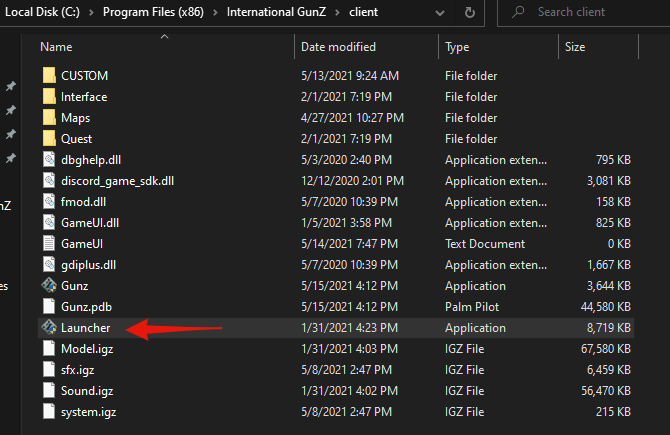Select the Model.igz file icon
The image size is (670, 435).
tap(49, 349)
